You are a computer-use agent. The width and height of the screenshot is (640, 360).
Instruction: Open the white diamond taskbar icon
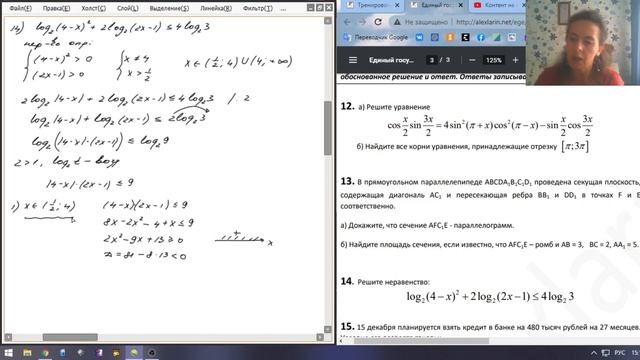click(x=81, y=353)
